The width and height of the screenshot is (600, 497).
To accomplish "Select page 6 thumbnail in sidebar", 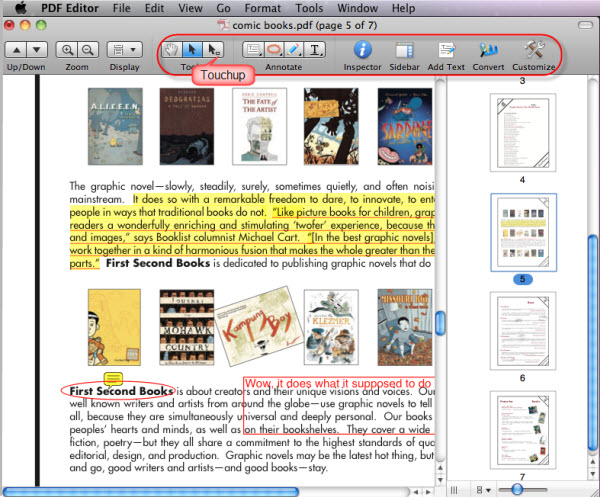I will 523,331.
